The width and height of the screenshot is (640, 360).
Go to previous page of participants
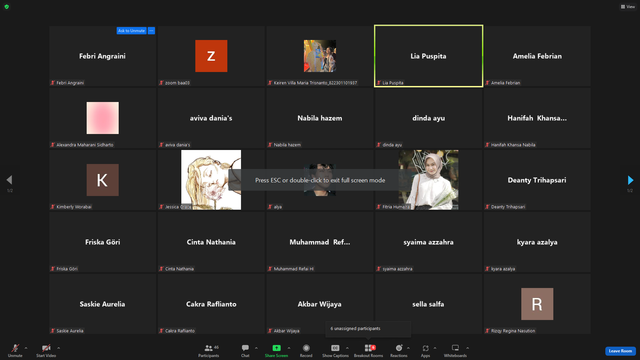[x=9, y=180]
